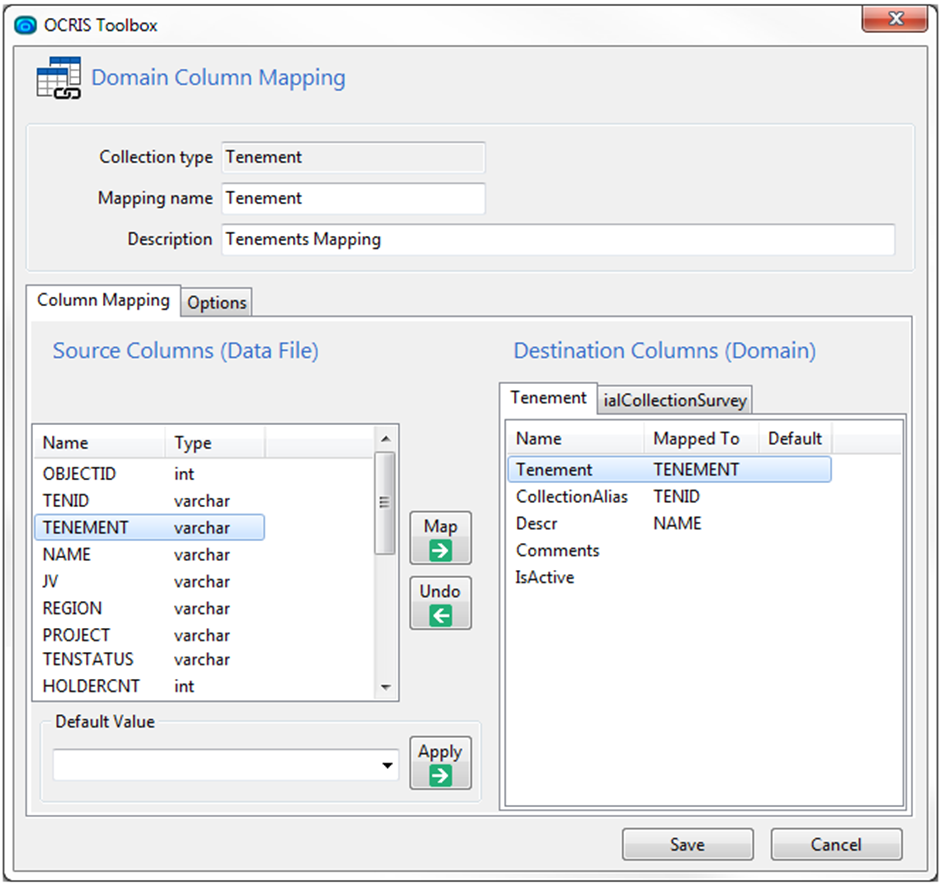Switch to the Options tab

coord(217,303)
